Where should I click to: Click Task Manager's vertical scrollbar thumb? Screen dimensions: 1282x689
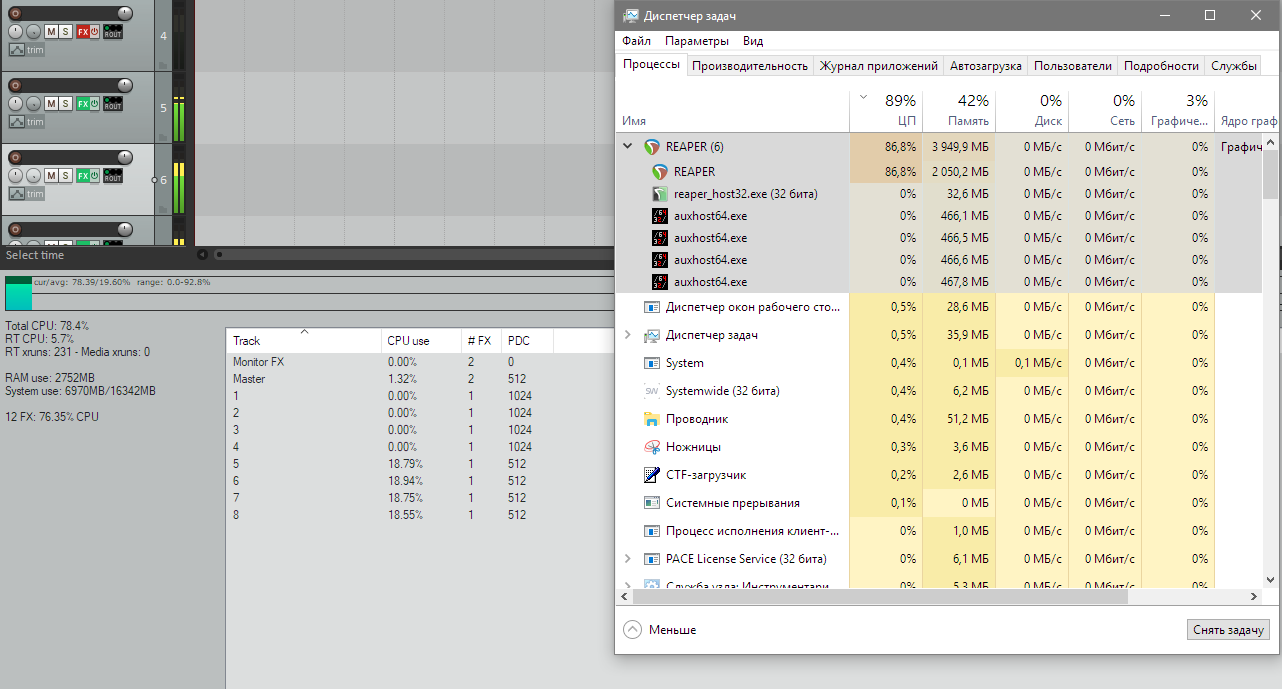click(1270, 172)
